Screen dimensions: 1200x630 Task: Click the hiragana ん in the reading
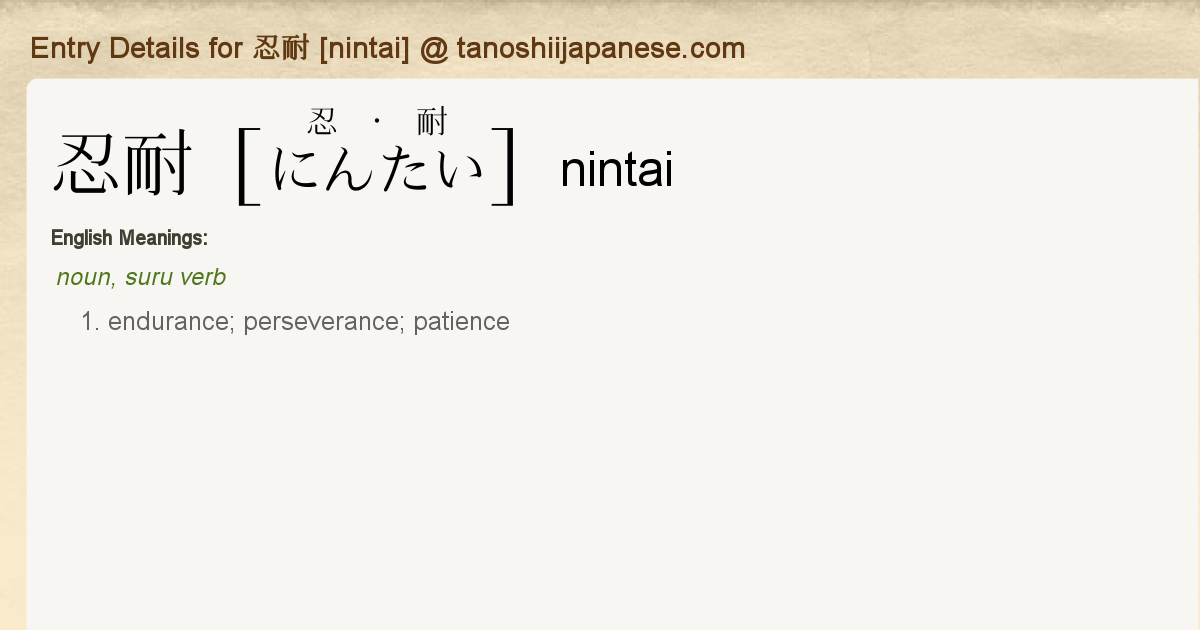click(352, 169)
